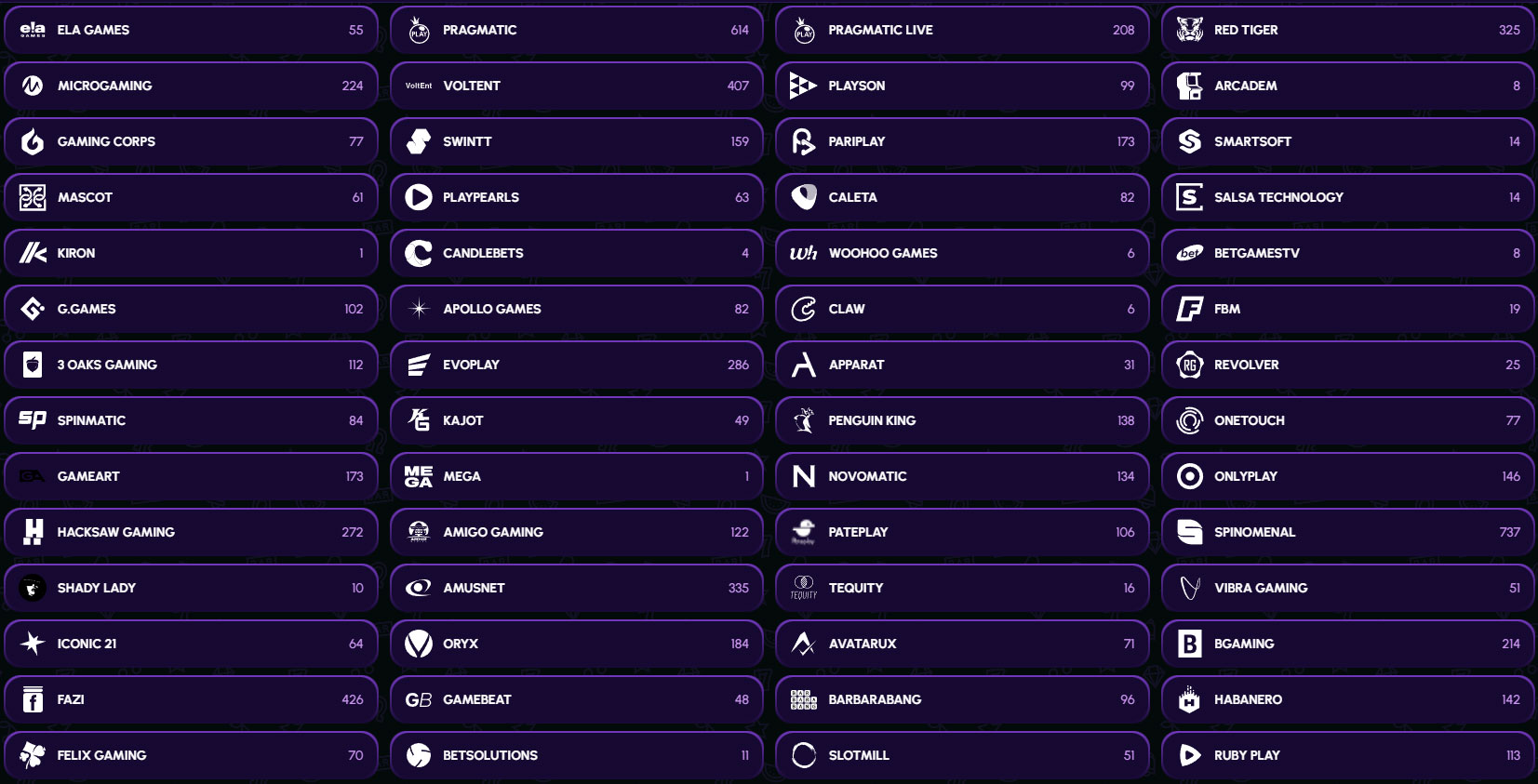Click the Habanero logo icon

1189,699
